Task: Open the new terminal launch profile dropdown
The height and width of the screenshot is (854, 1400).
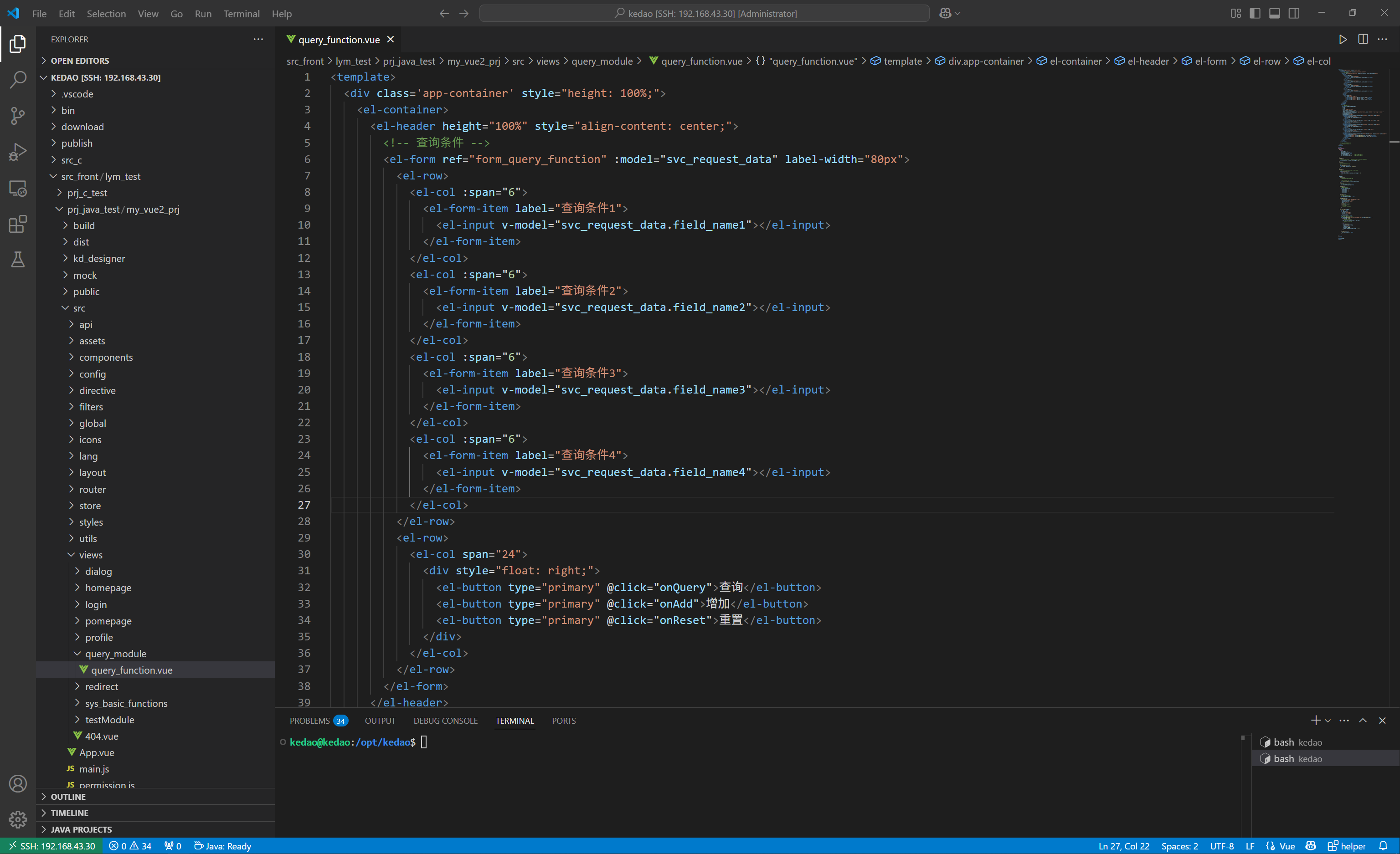Action: click(1328, 721)
